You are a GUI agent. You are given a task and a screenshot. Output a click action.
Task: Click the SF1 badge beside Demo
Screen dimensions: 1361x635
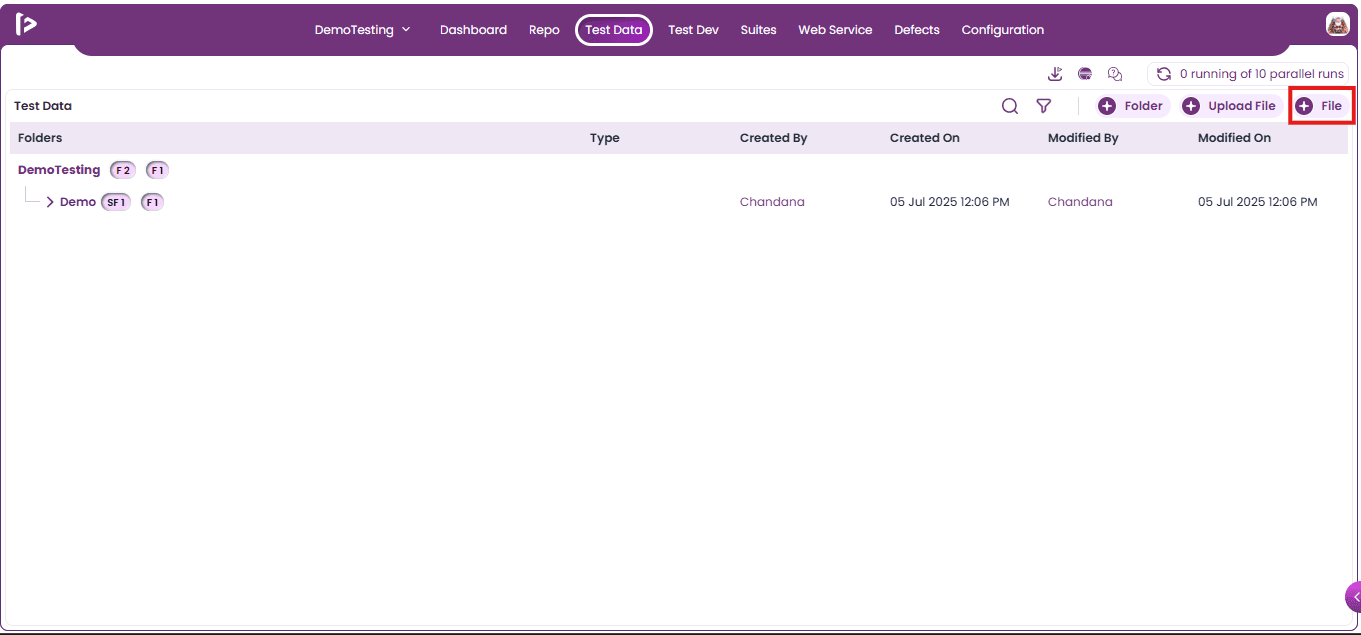tap(116, 202)
